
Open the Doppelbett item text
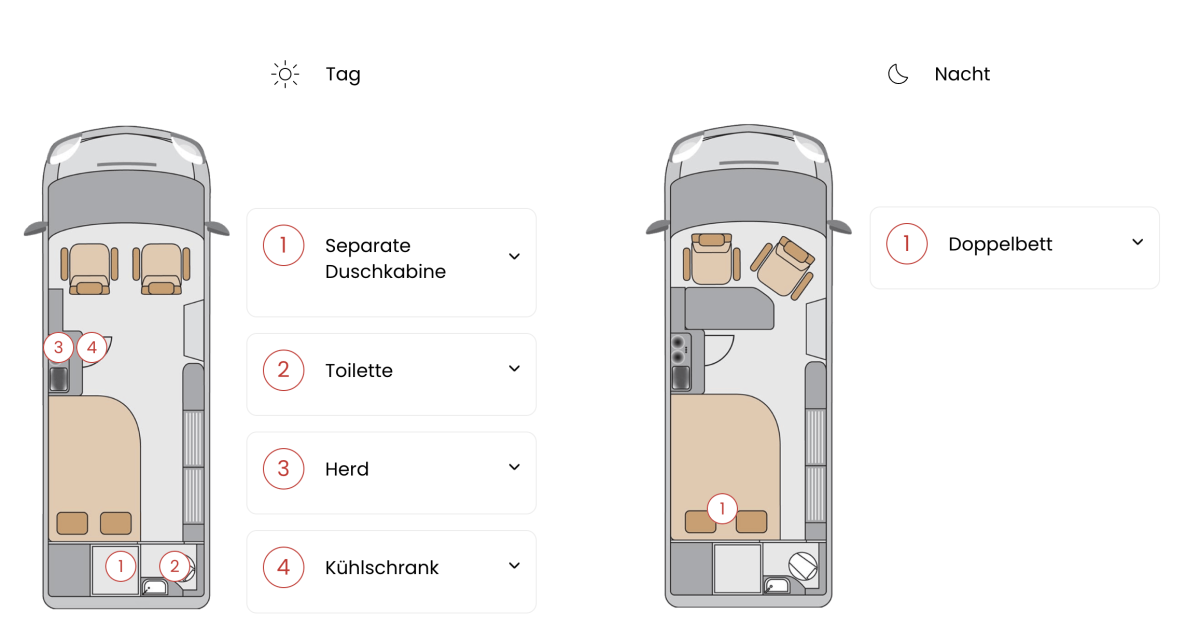tap(1000, 245)
